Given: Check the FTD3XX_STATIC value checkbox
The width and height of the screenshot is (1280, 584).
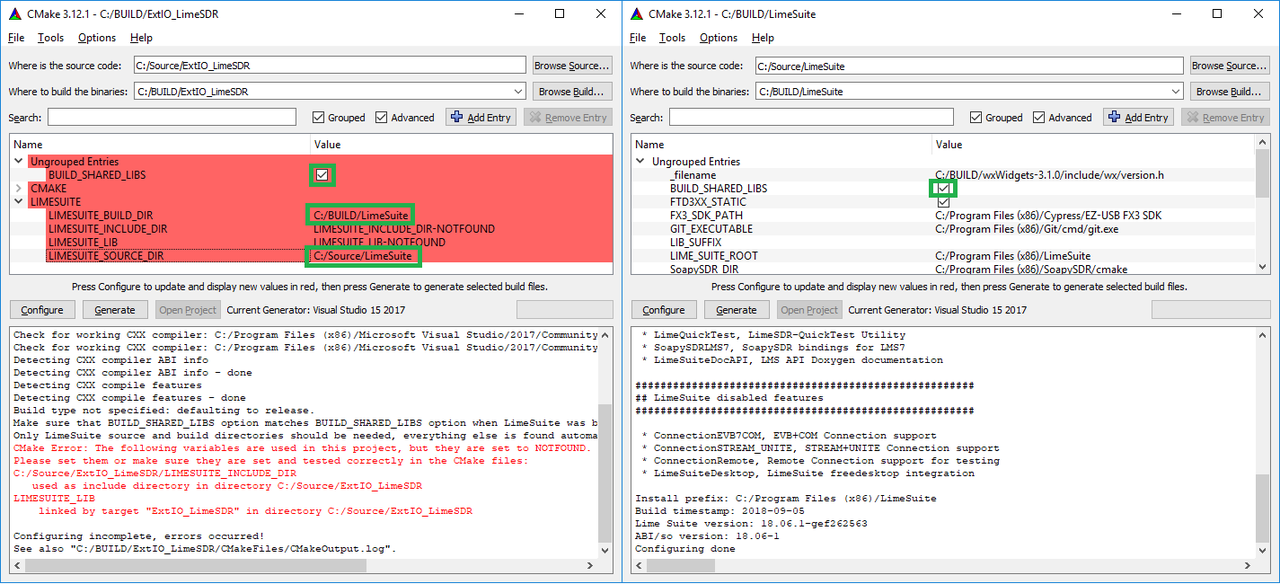Looking at the screenshot, I should point(943,201).
